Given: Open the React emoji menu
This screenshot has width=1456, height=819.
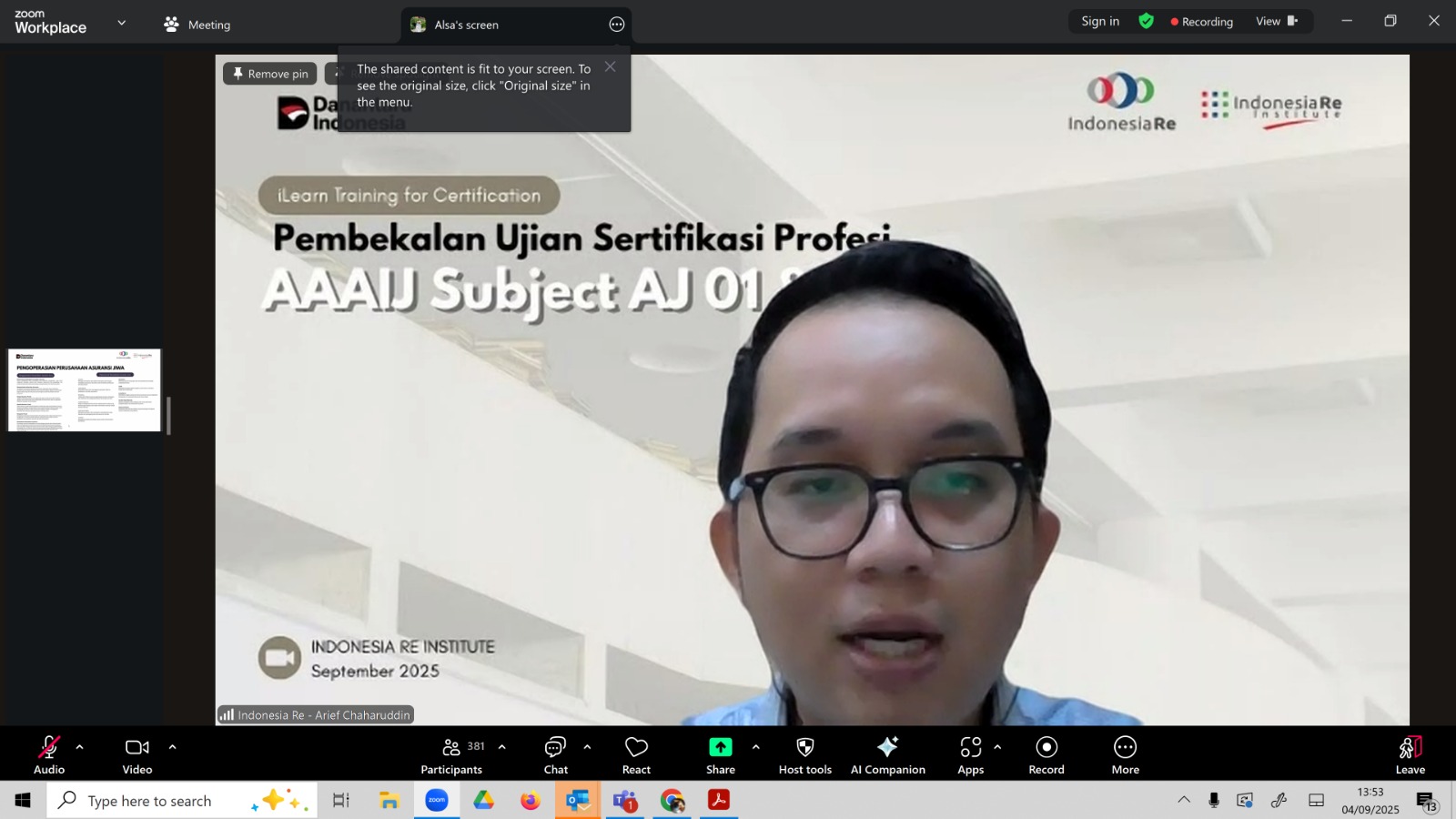Looking at the screenshot, I should tap(636, 754).
